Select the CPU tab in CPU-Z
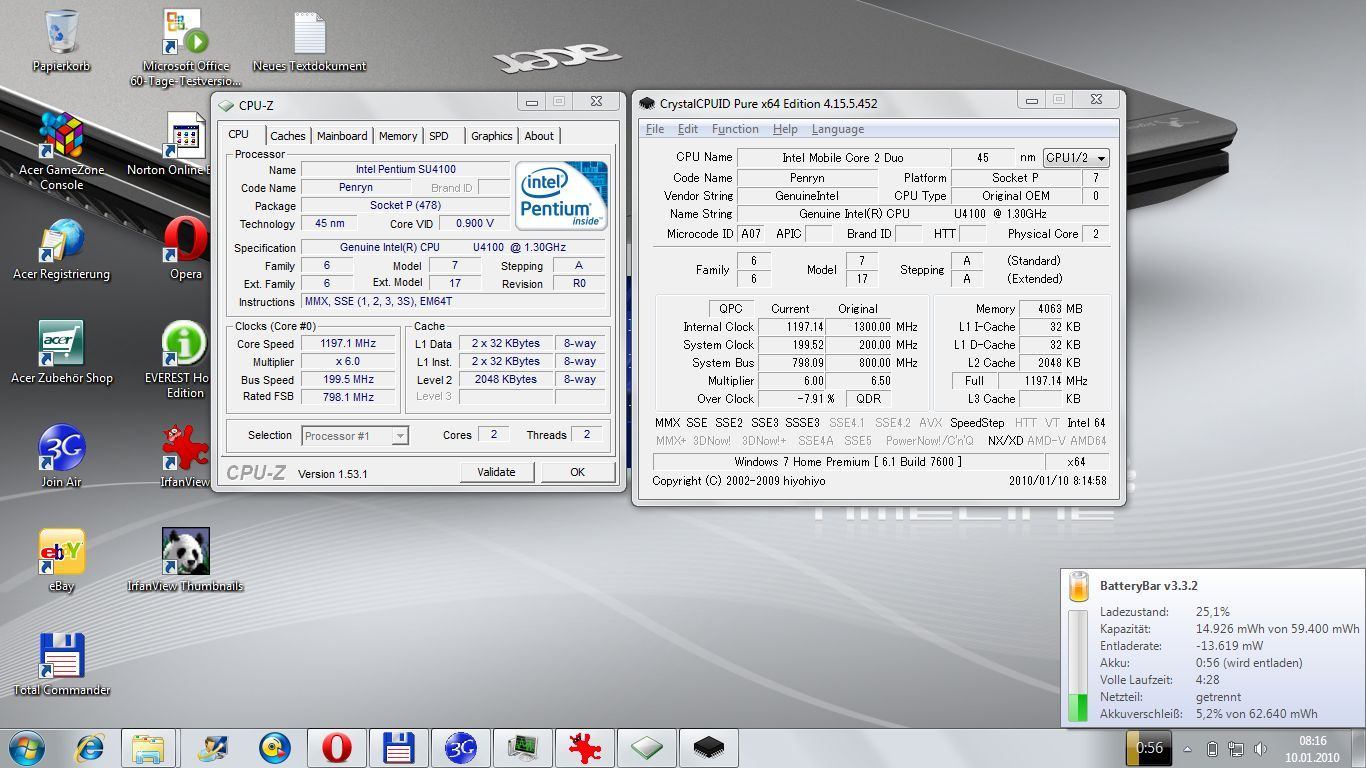This screenshot has width=1366, height=768. point(239,134)
